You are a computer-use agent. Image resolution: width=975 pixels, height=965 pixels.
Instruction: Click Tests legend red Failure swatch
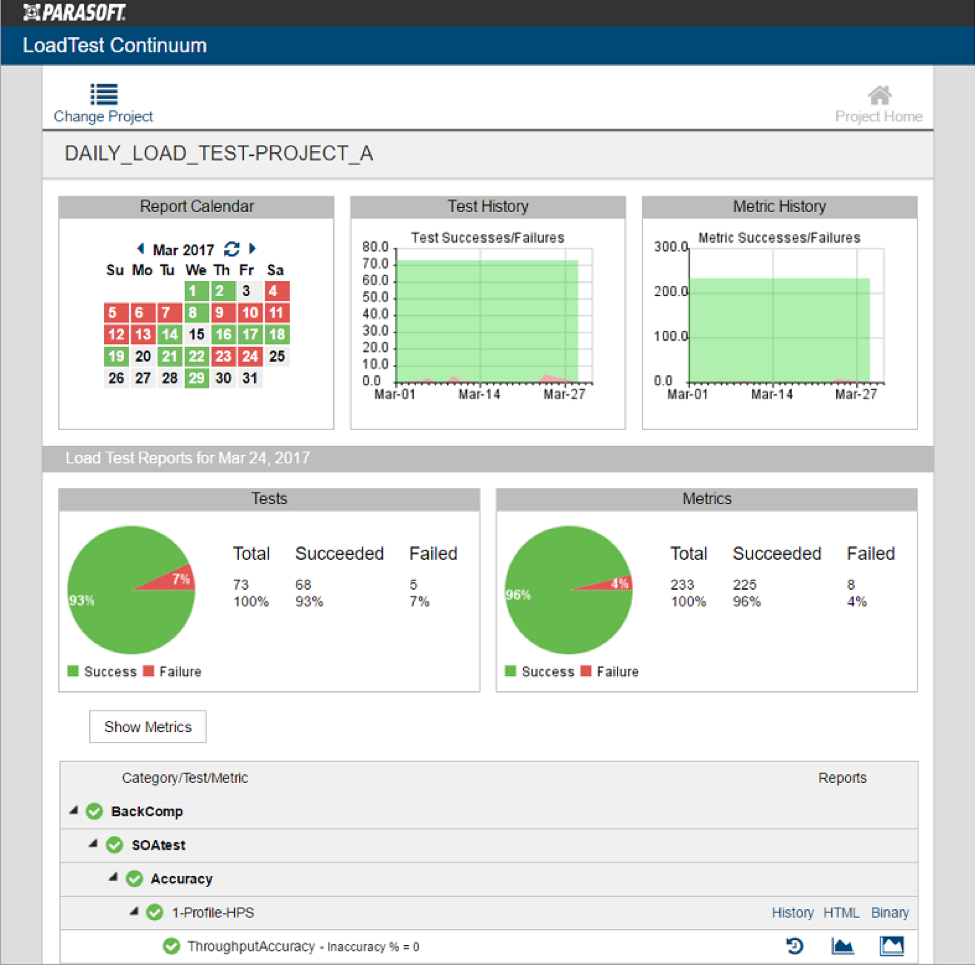point(149,671)
